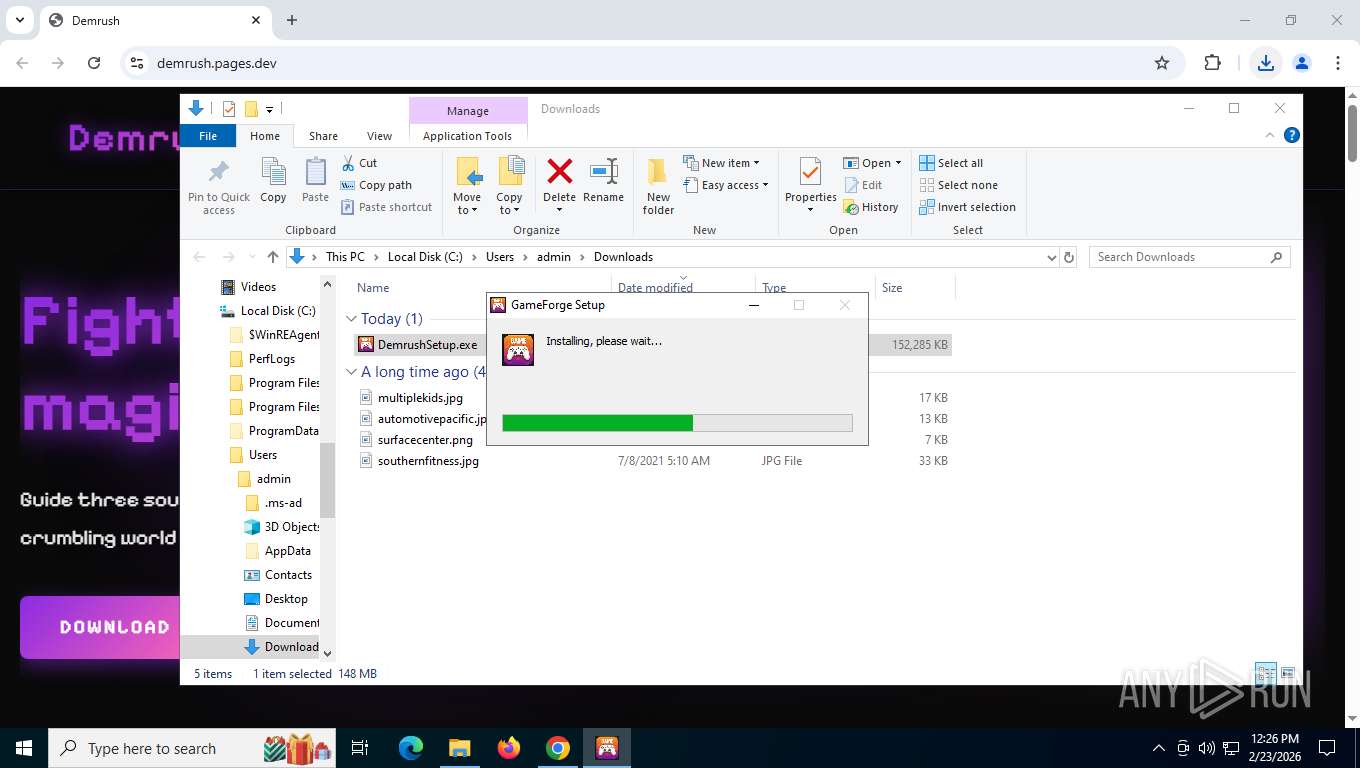
Task: Open Chrome three-dot menu
Action: [1338, 63]
